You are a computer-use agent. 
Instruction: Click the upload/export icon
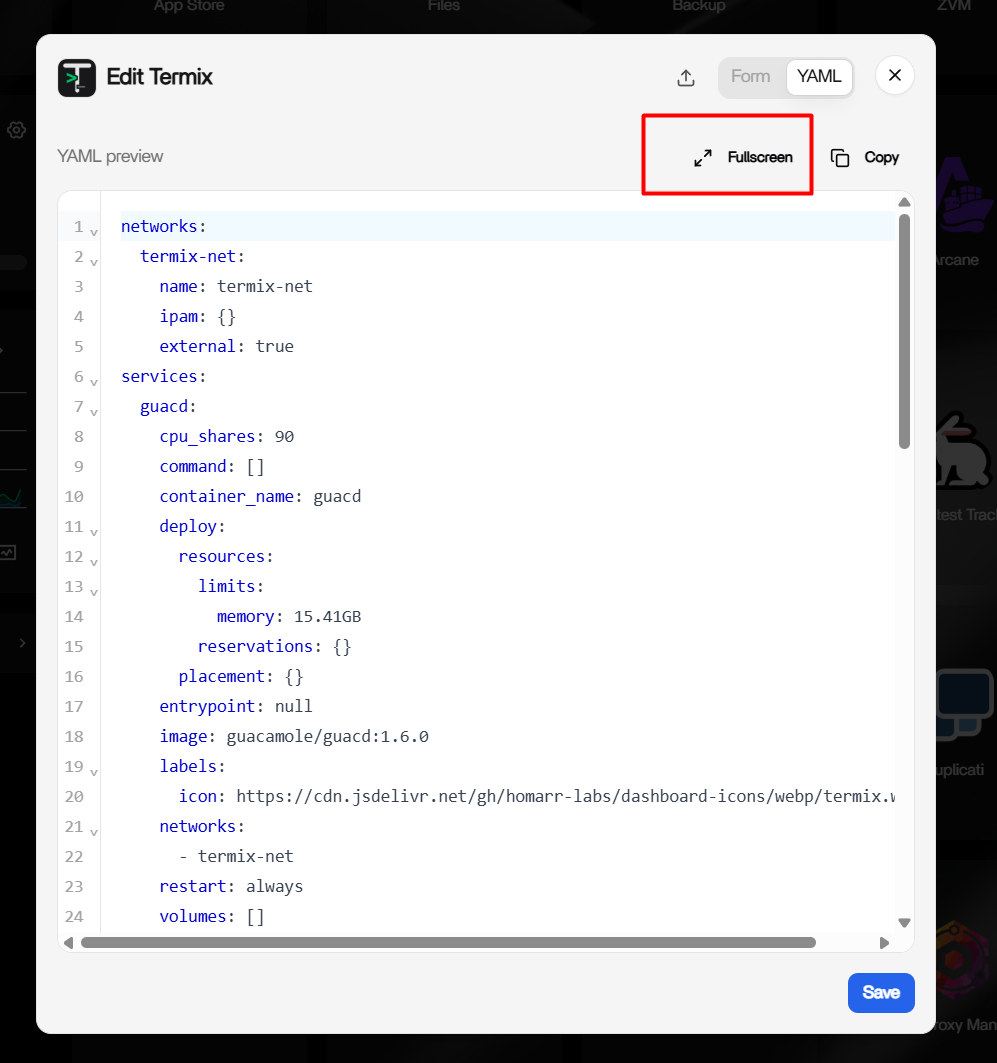click(x=686, y=77)
